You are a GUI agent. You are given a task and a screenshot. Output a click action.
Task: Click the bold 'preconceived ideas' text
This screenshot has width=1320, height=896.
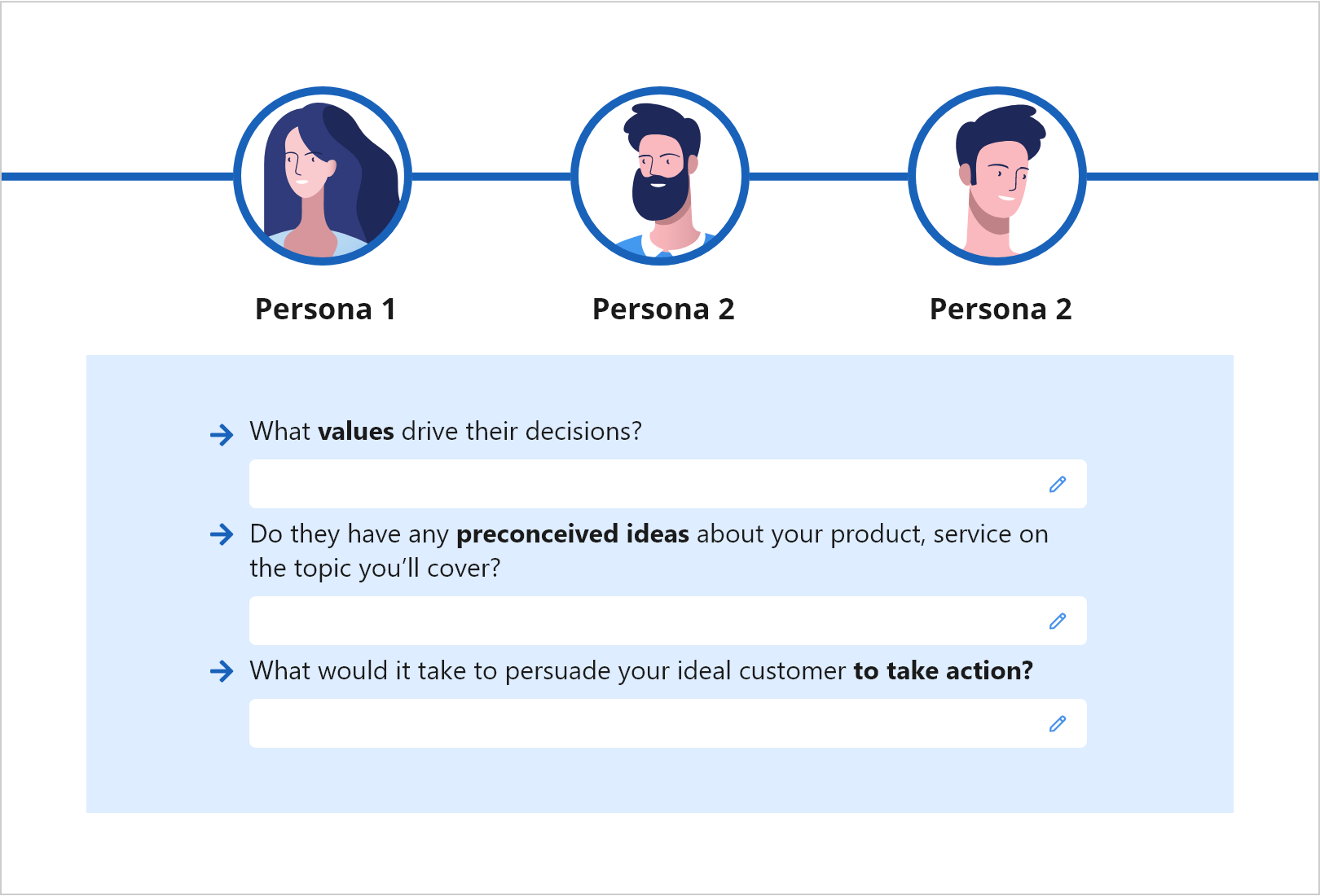click(573, 534)
